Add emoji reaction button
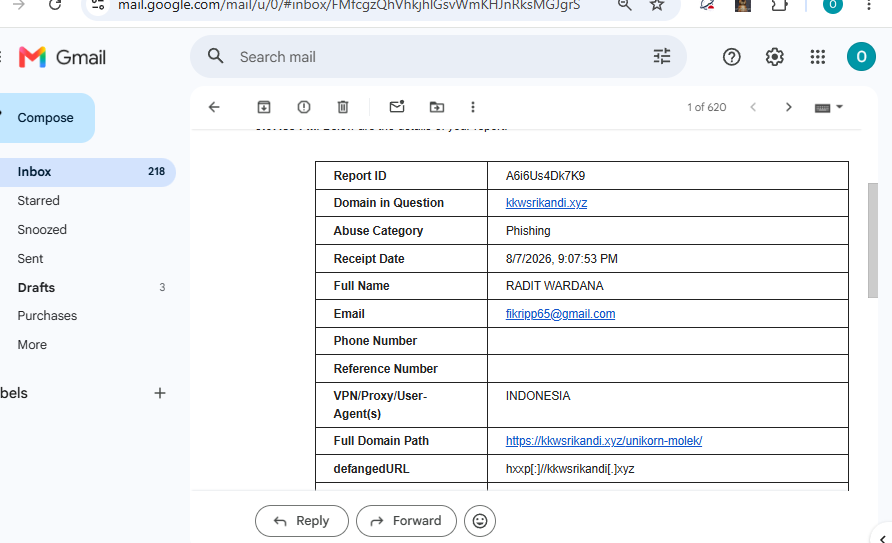 point(480,521)
